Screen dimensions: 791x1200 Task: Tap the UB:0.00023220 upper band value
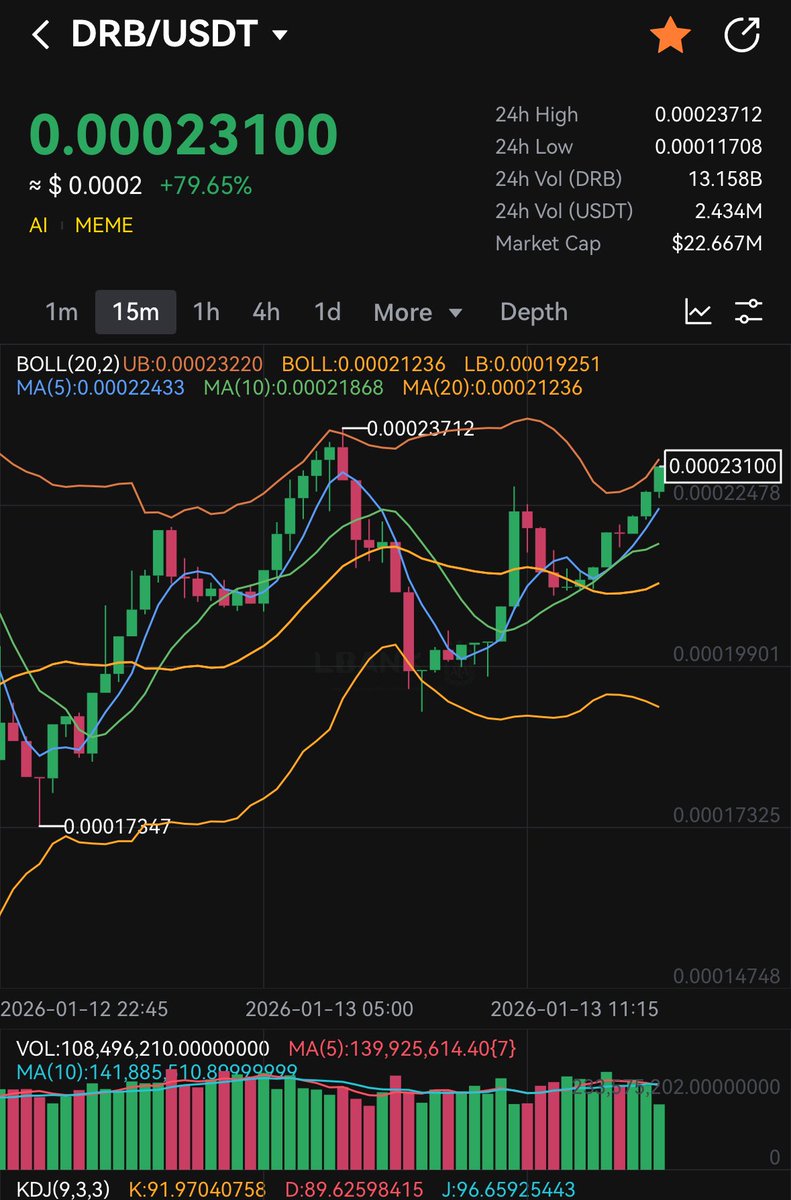pos(191,364)
